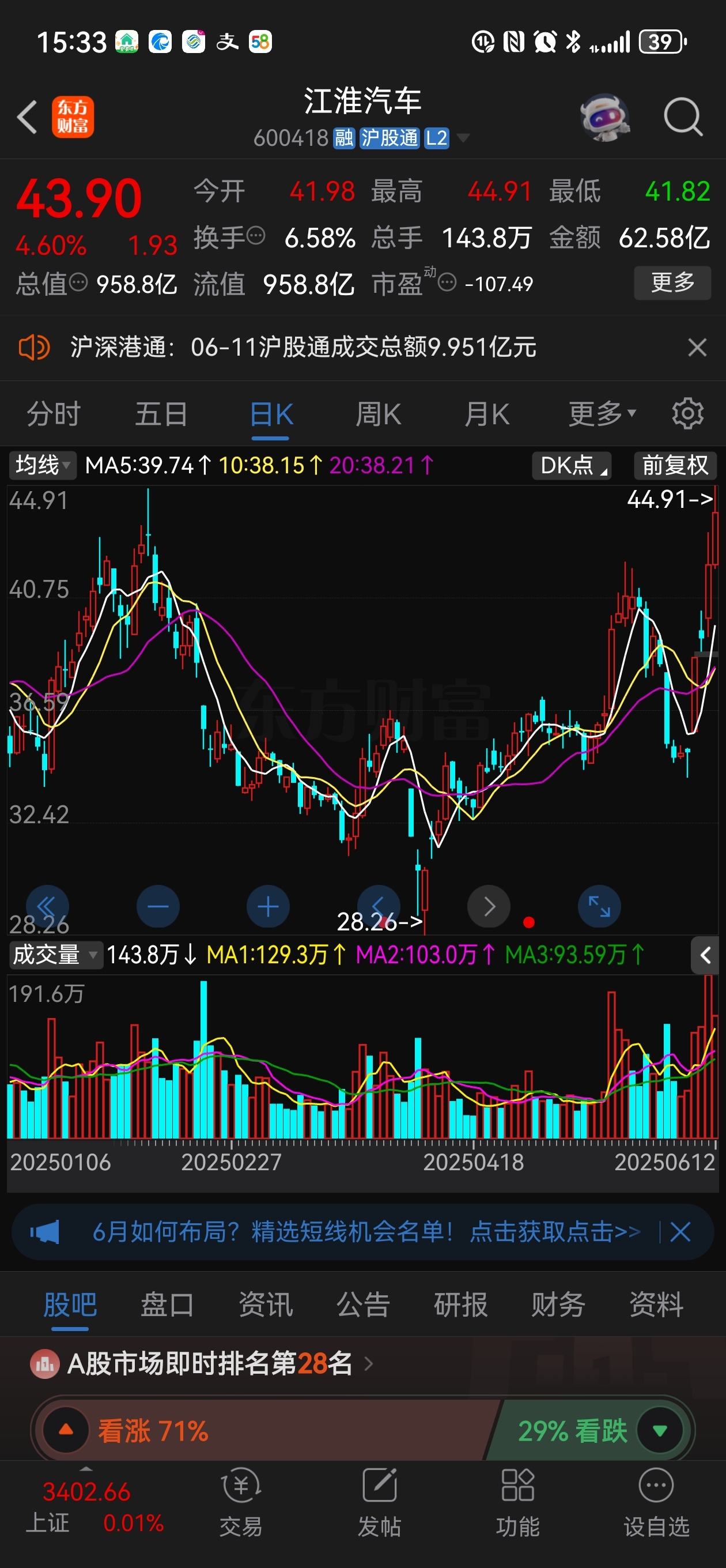726x1568 pixels.
Task: Tap the 市盈 info circle icon
Action: [447, 282]
